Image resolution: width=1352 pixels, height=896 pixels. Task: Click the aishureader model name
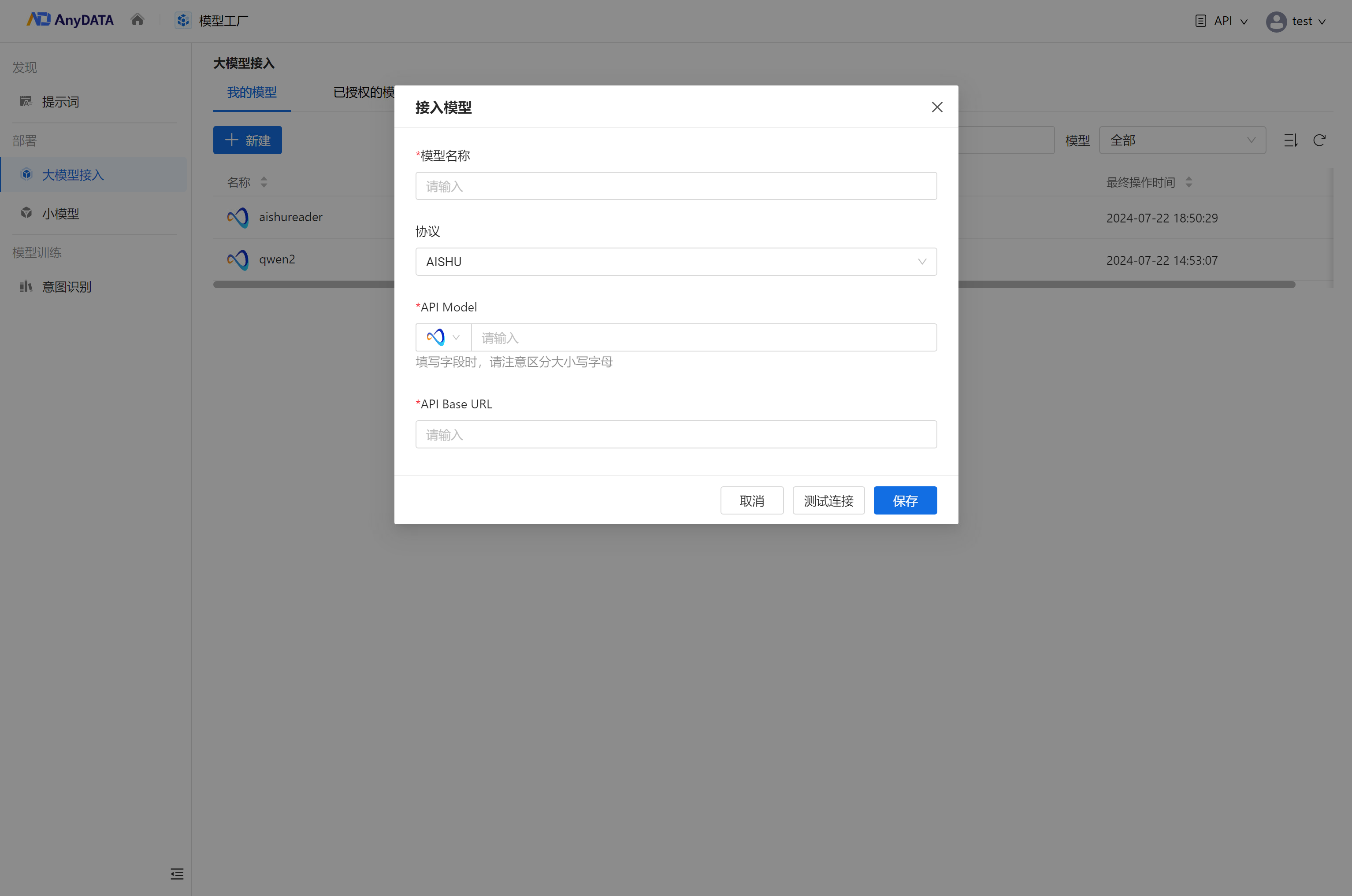(290, 217)
